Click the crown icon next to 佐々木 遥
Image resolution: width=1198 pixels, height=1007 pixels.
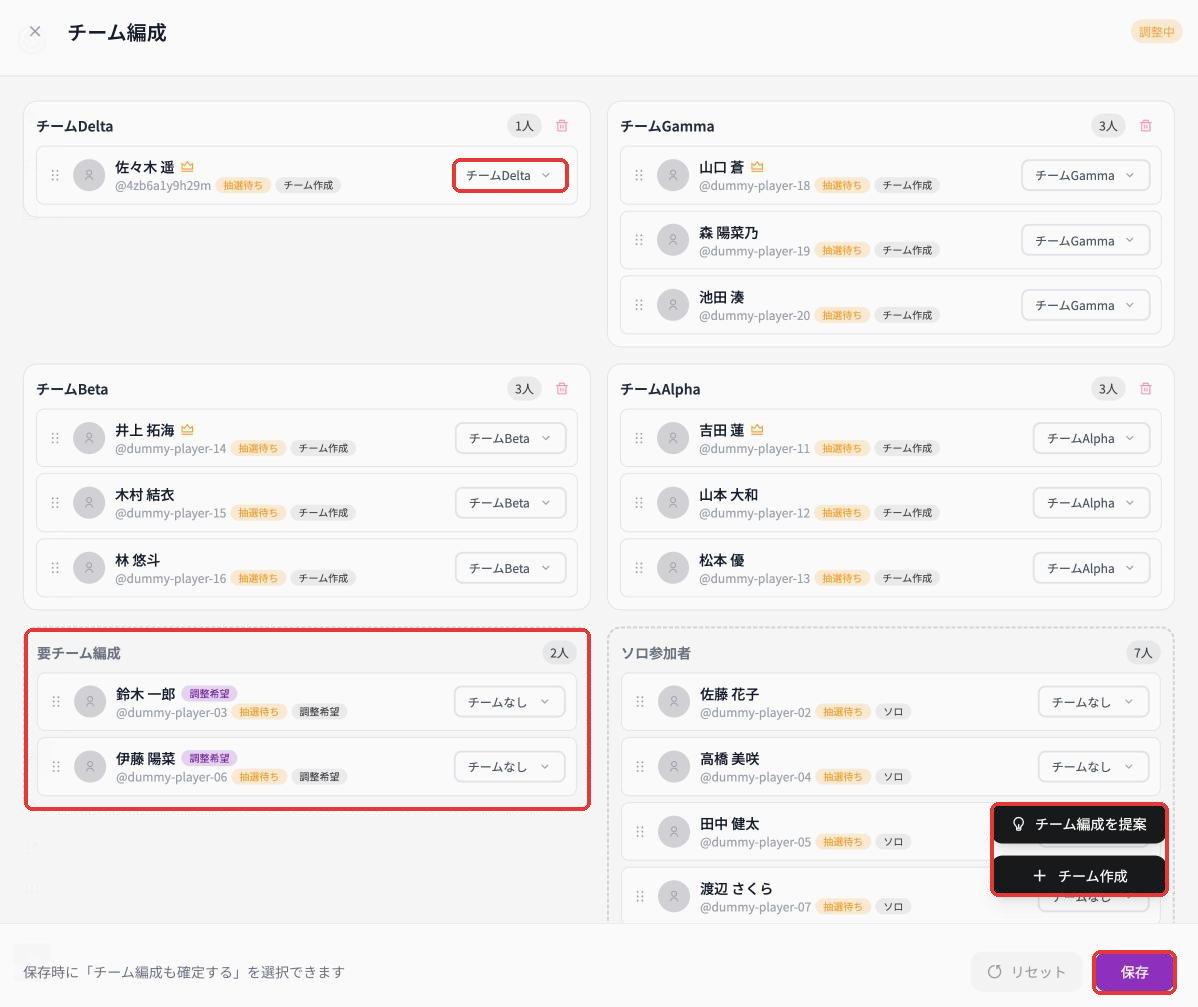(x=187, y=167)
